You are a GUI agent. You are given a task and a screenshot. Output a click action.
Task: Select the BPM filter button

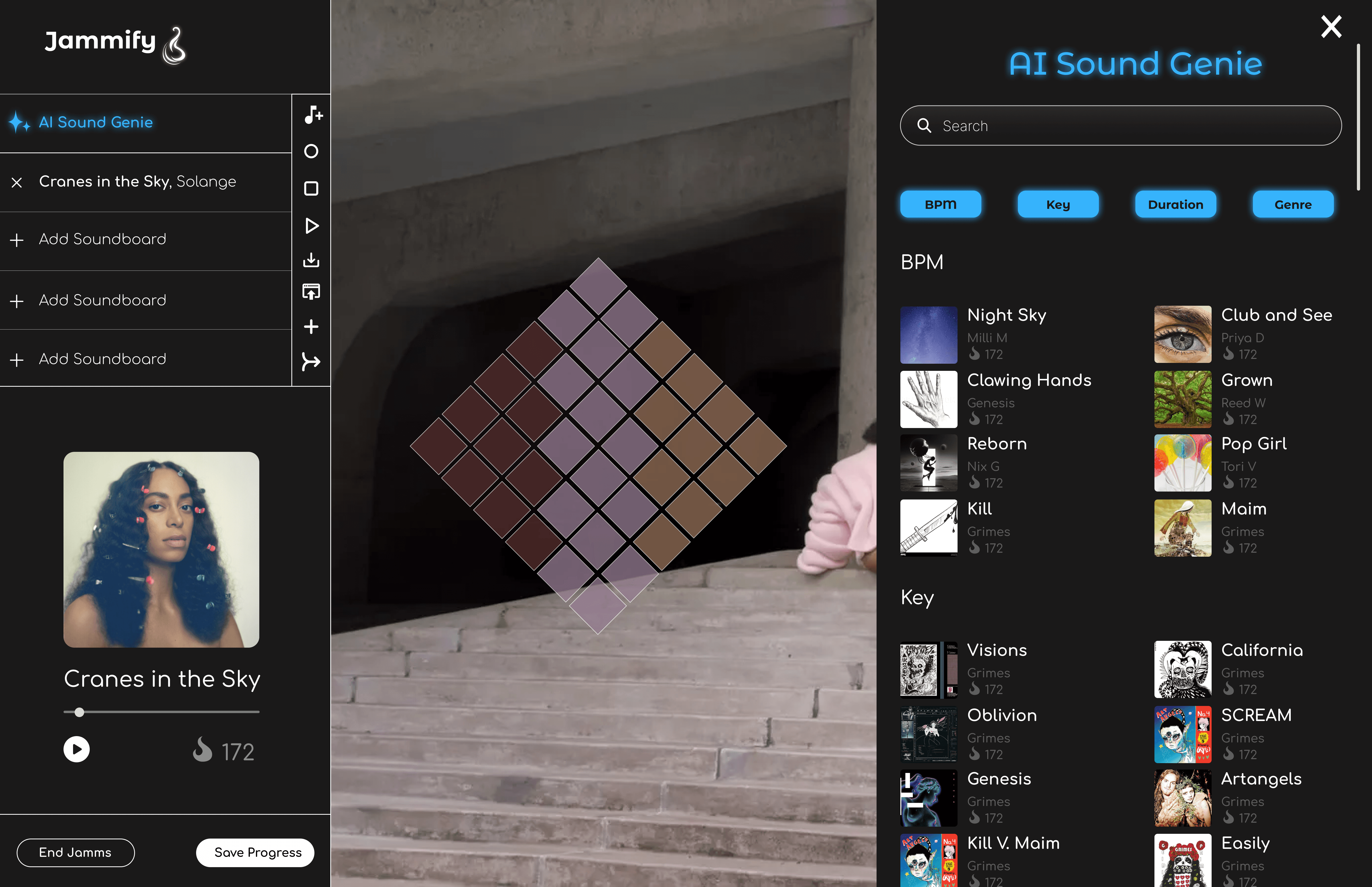click(941, 204)
